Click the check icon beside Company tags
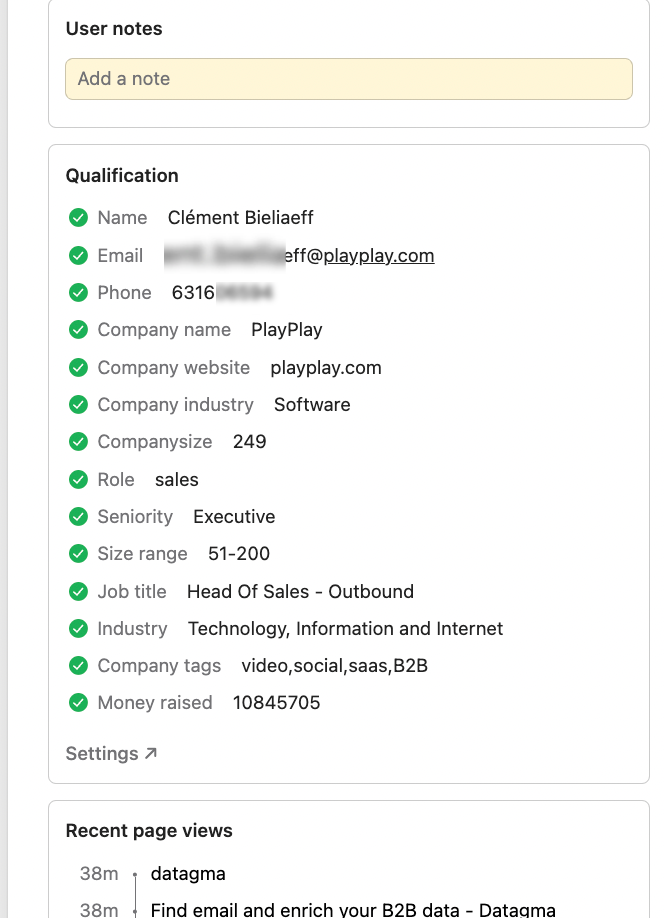 [79, 665]
